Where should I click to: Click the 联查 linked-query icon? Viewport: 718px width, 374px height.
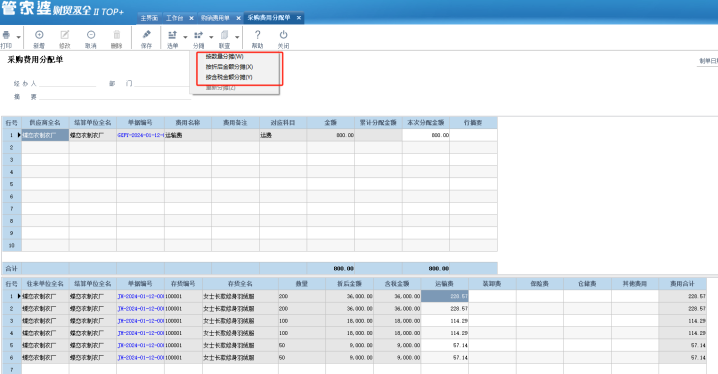[x=224, y=35]
